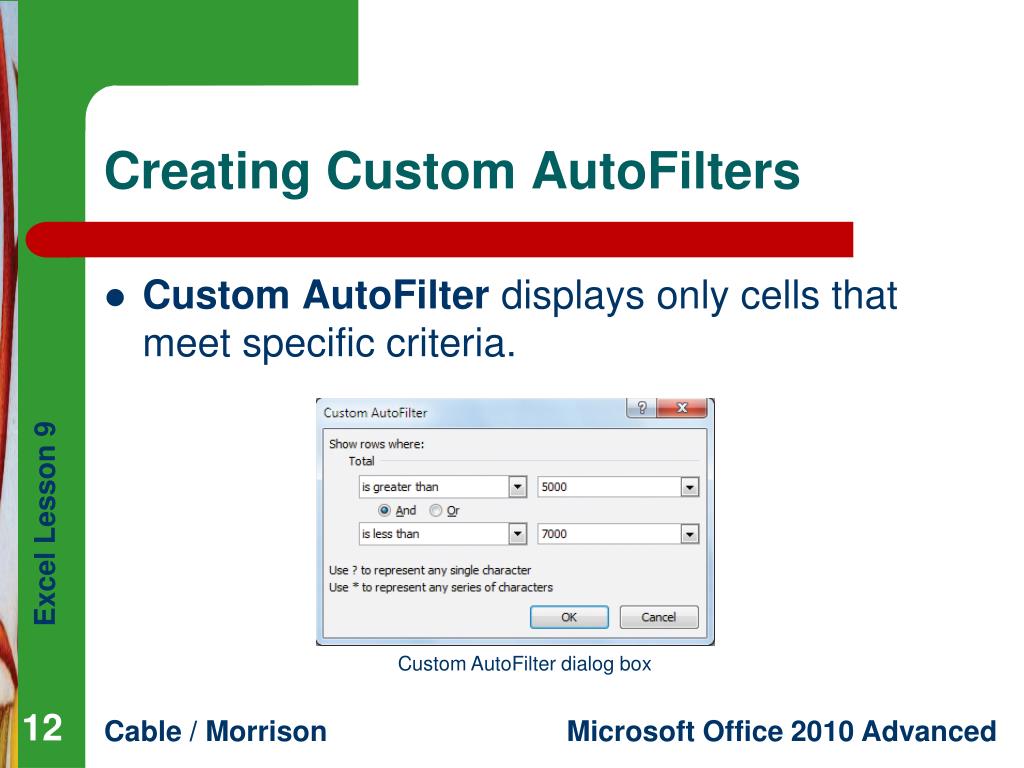Click the 'Total' field label
1024x768 pixels.
(x=361, y=461)
